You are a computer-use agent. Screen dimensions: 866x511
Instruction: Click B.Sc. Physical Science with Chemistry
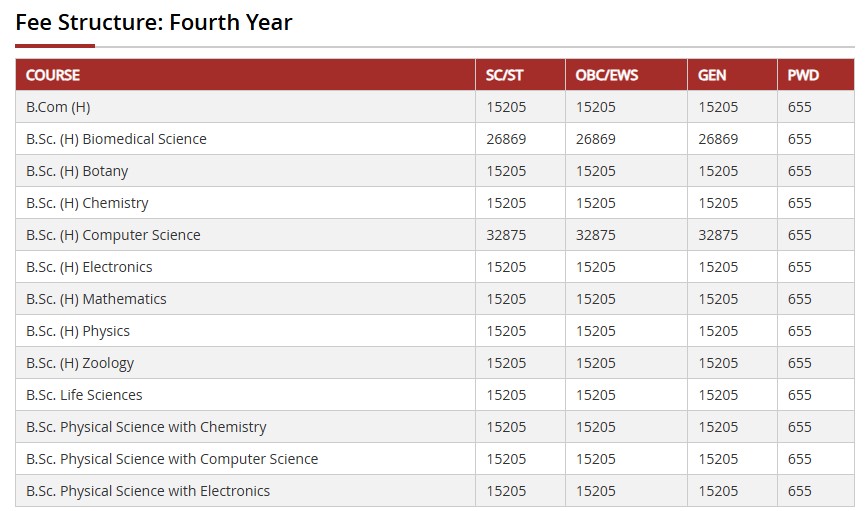(146, 427)
